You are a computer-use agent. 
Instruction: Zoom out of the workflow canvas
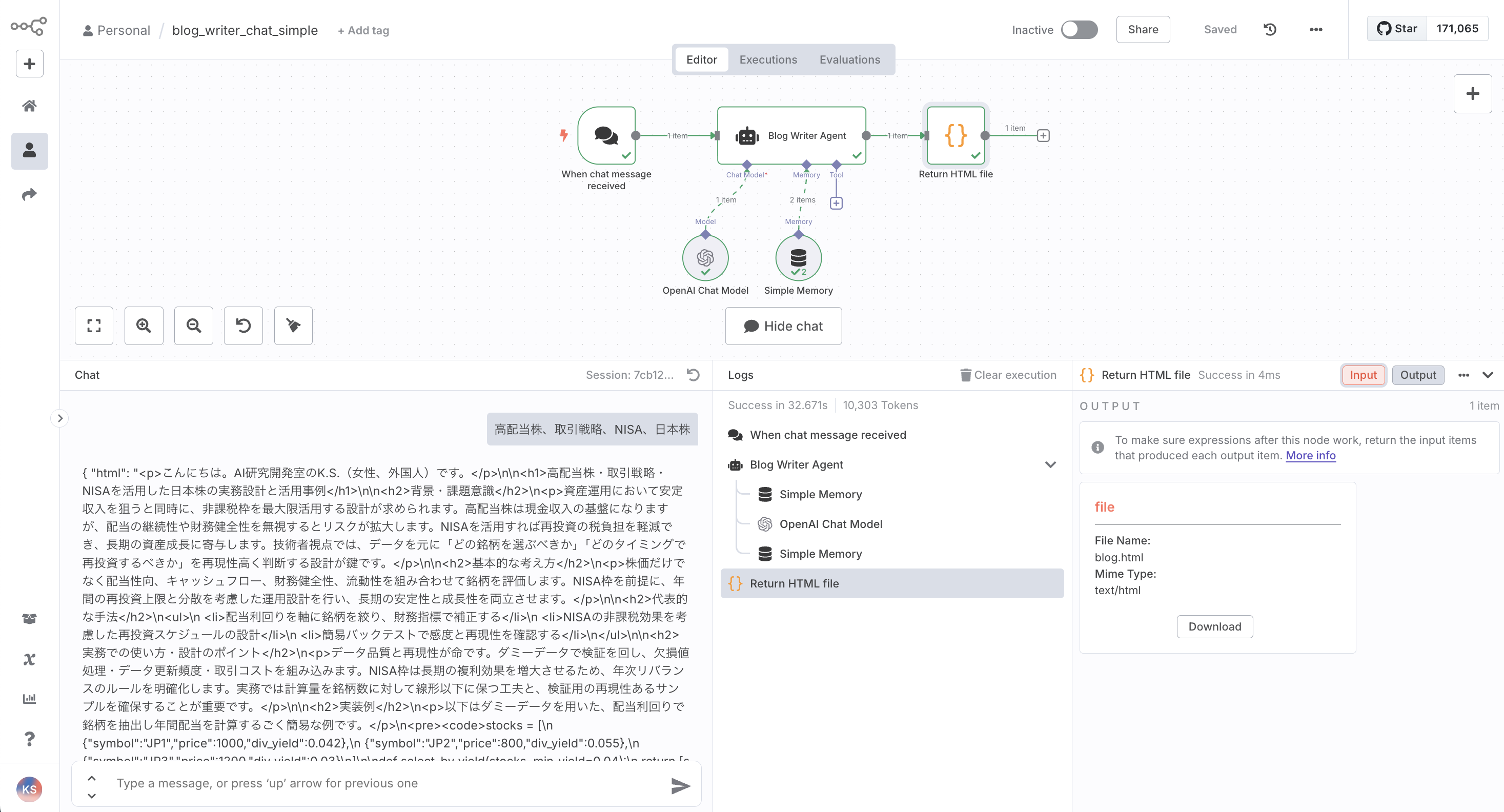[x=194, y=326]
